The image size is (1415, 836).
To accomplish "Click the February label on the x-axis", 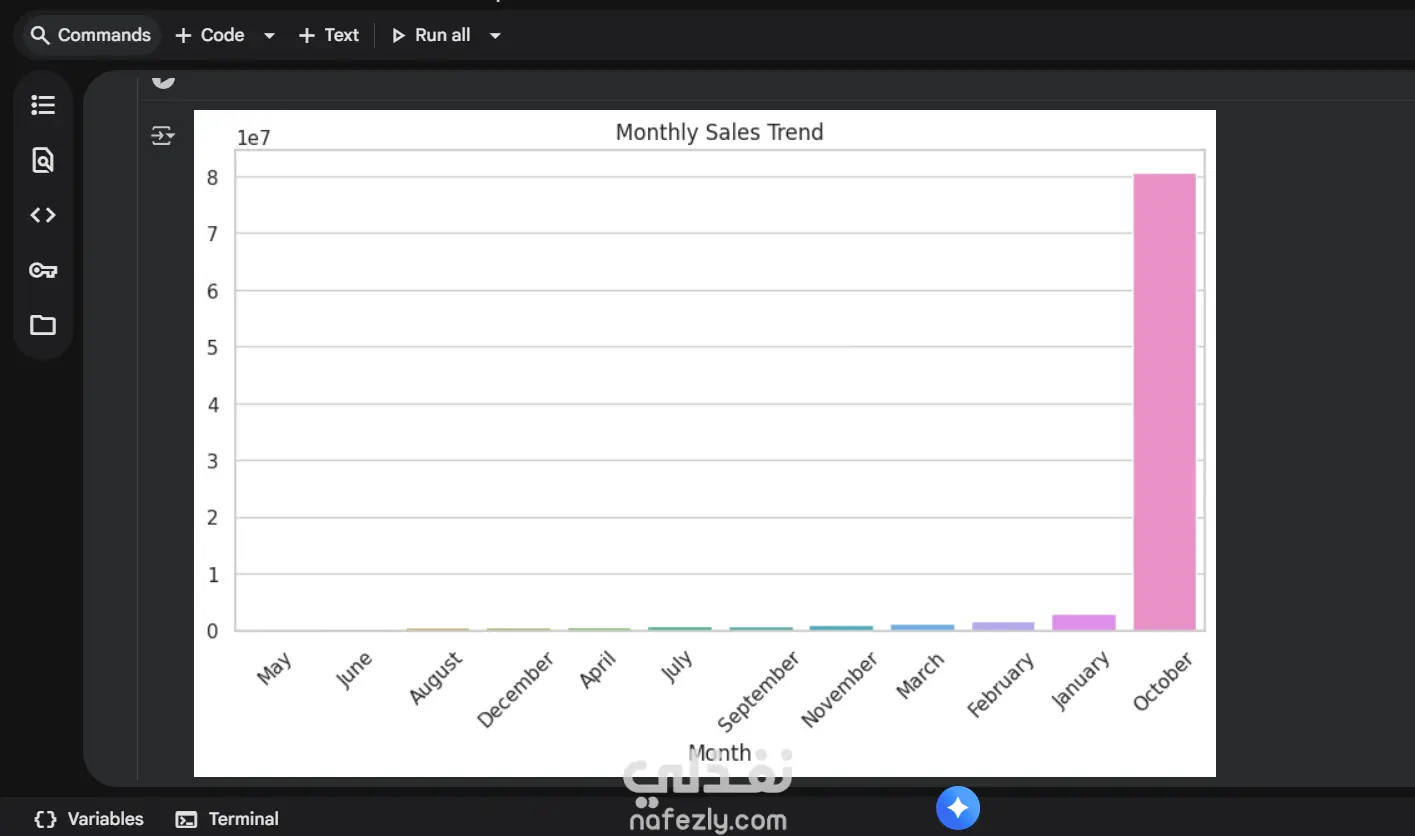I will tap(1001, 686).
